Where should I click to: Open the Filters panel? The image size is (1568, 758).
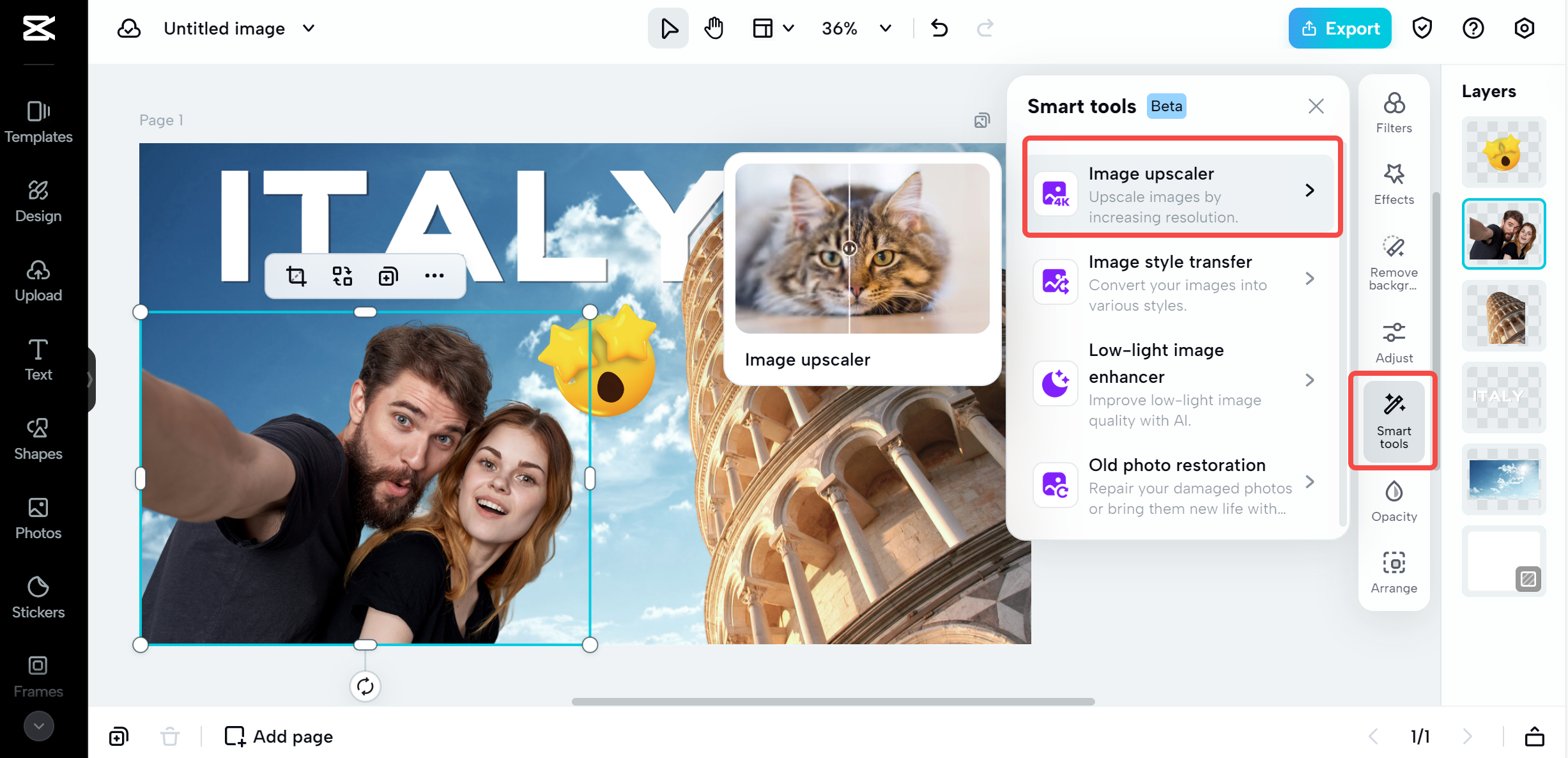point(1394,113)
